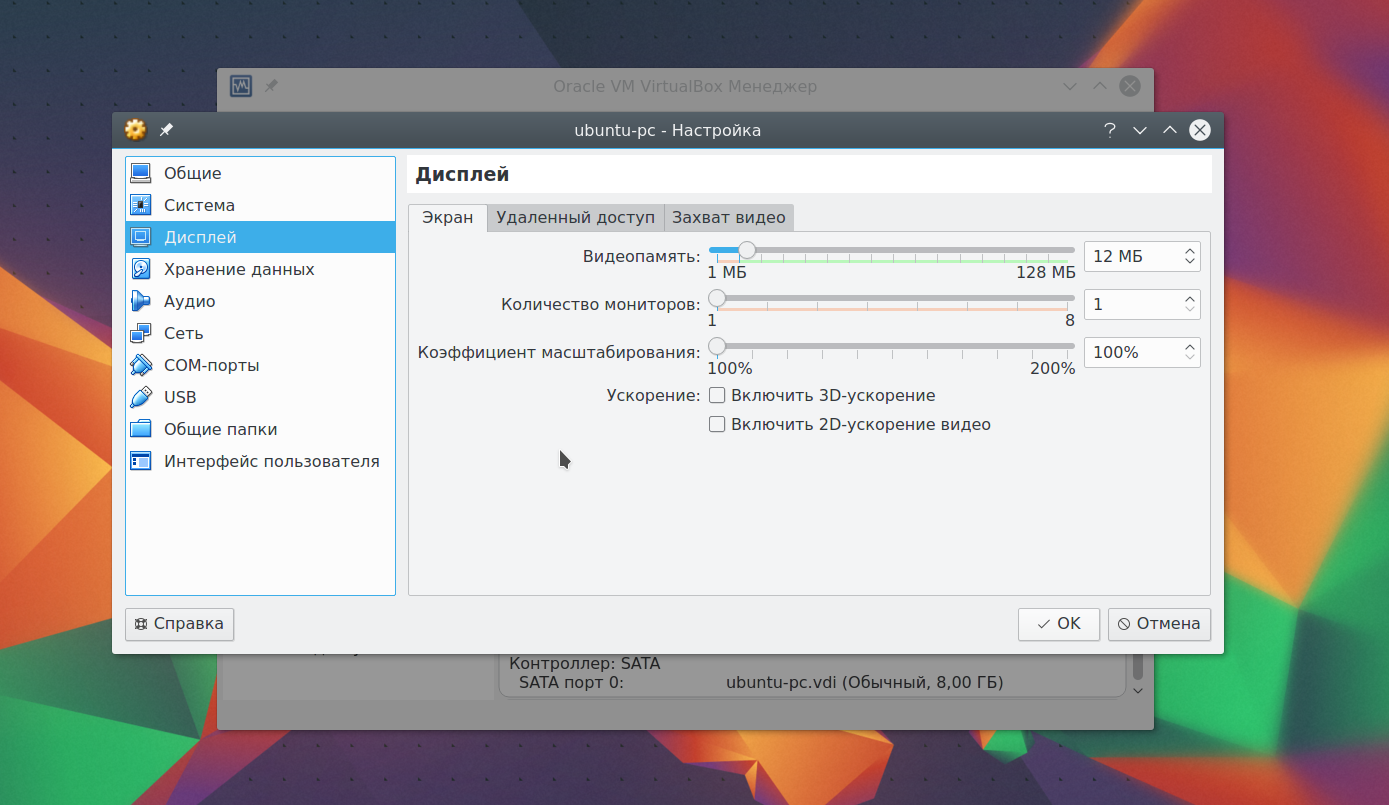
Task: Switch to the Захват видео tab
Action: point(729,217)
